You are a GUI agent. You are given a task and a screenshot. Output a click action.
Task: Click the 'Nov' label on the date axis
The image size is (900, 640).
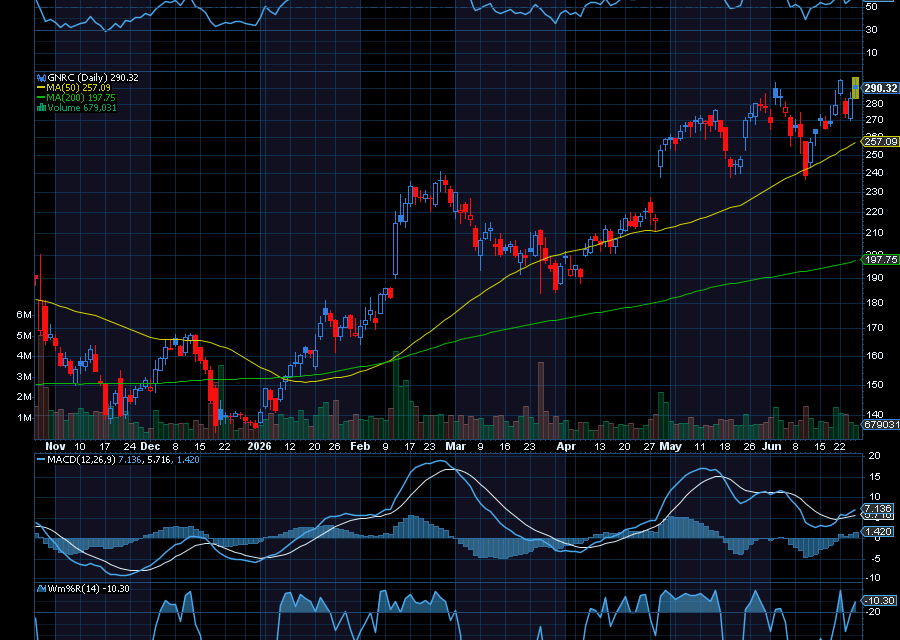pyautogui.click(x=55, y=447)
